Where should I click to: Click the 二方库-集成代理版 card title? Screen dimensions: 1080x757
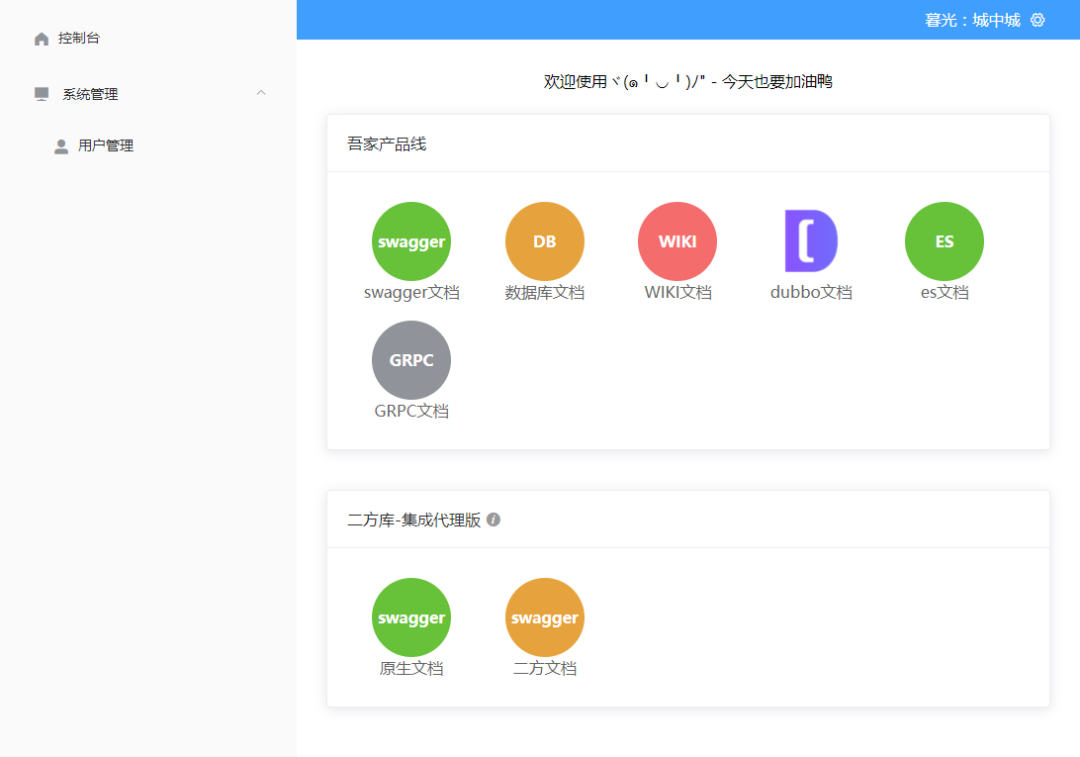coord(413,520)
